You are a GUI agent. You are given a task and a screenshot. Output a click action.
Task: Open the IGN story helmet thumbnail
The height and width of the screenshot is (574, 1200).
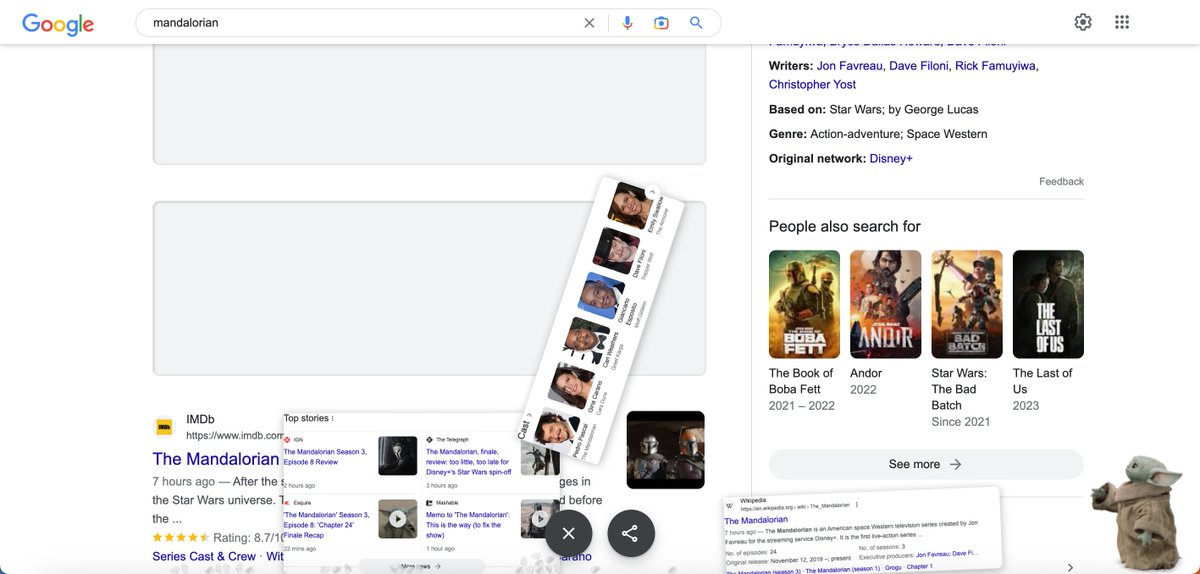[398, 456]
